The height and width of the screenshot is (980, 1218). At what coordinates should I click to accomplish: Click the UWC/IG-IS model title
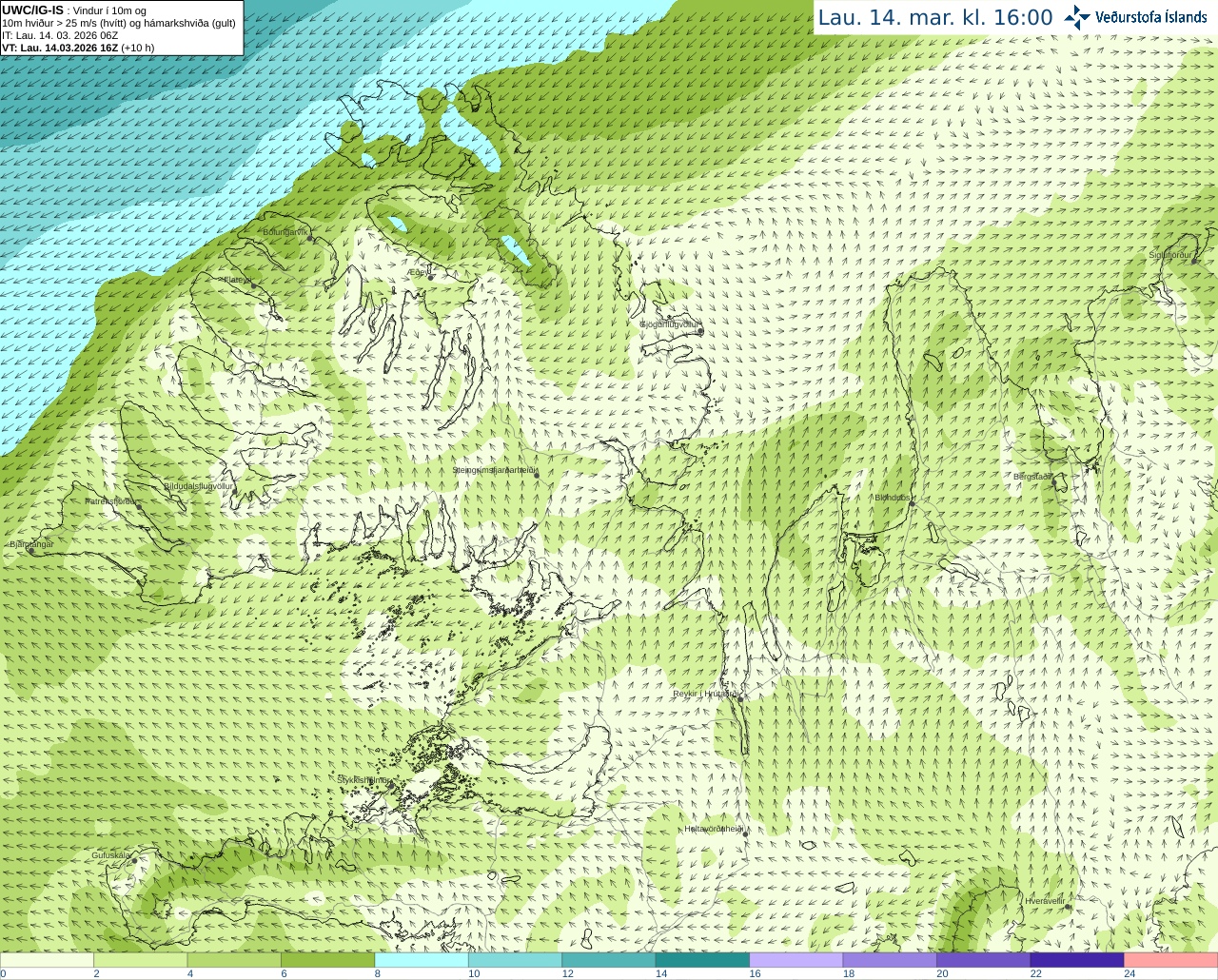click(x=32, y=10)
